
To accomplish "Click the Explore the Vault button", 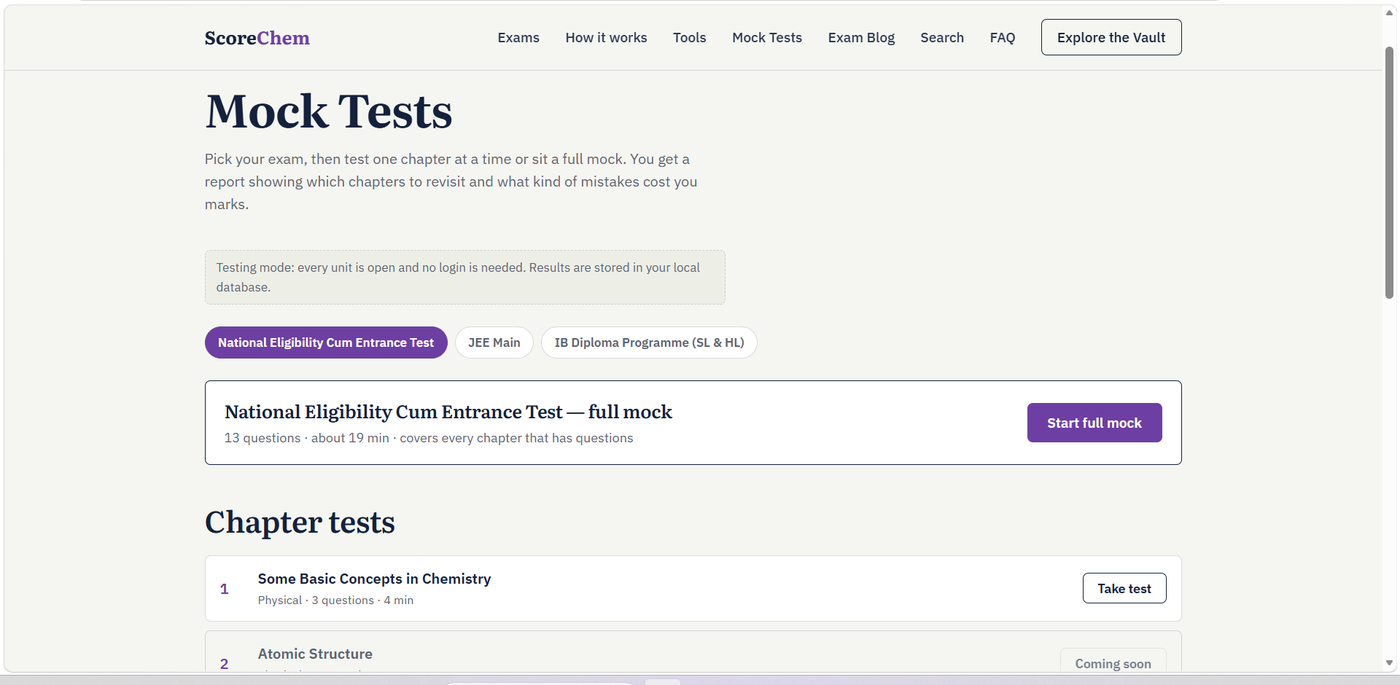I will (1111, 37).
